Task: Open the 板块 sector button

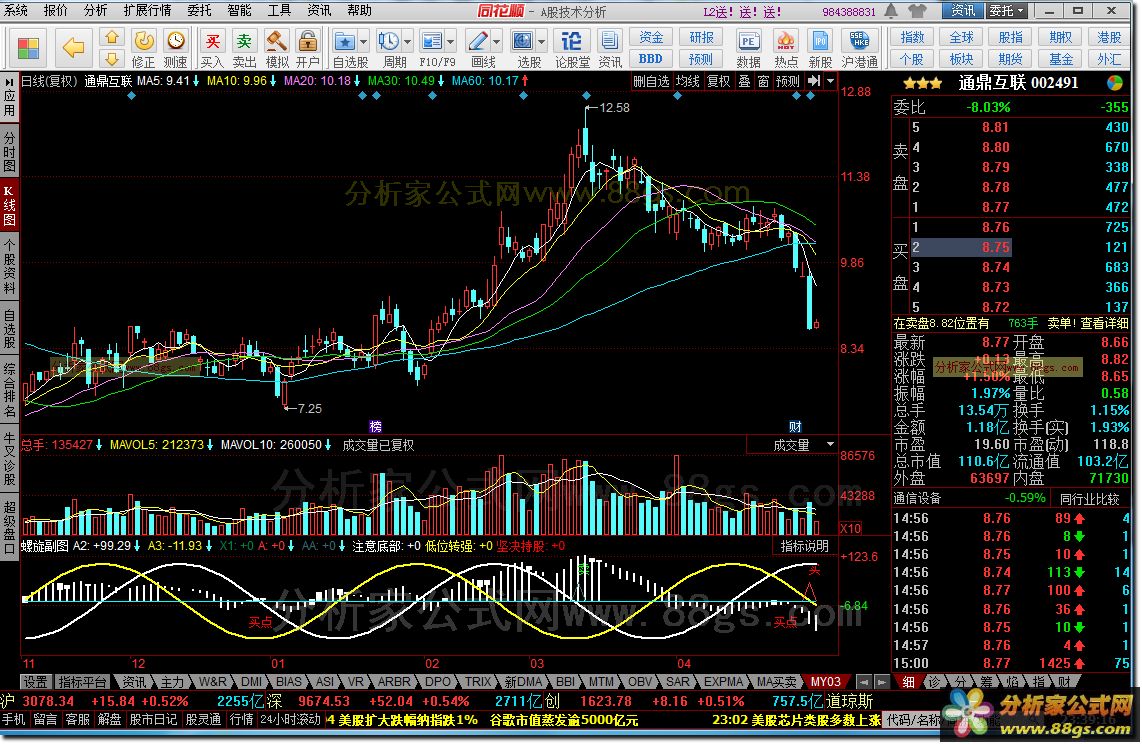Action: point(961,59)
